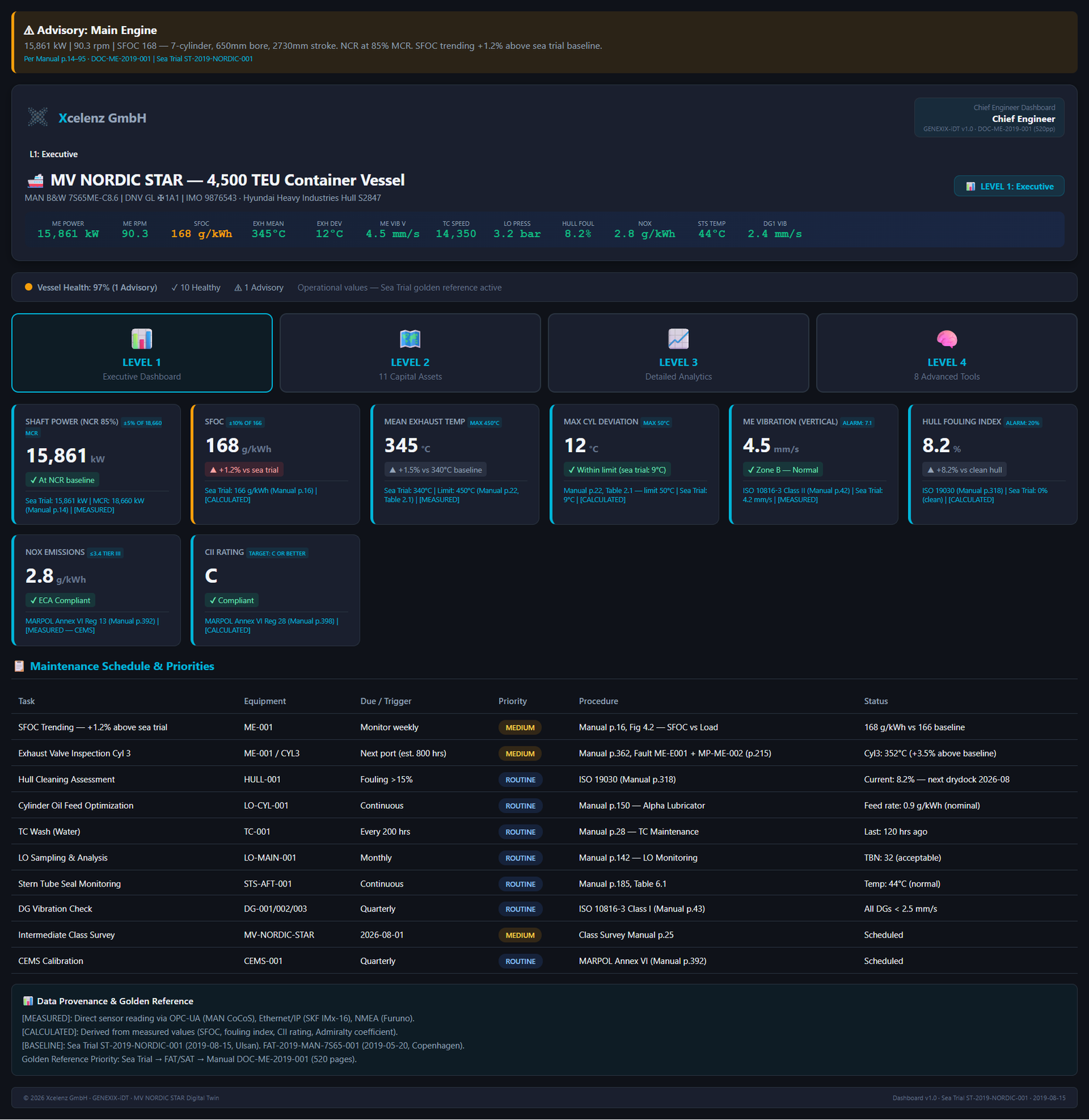
Task: Select the LO Sampling & Analysis task
Action: [544, 858]
